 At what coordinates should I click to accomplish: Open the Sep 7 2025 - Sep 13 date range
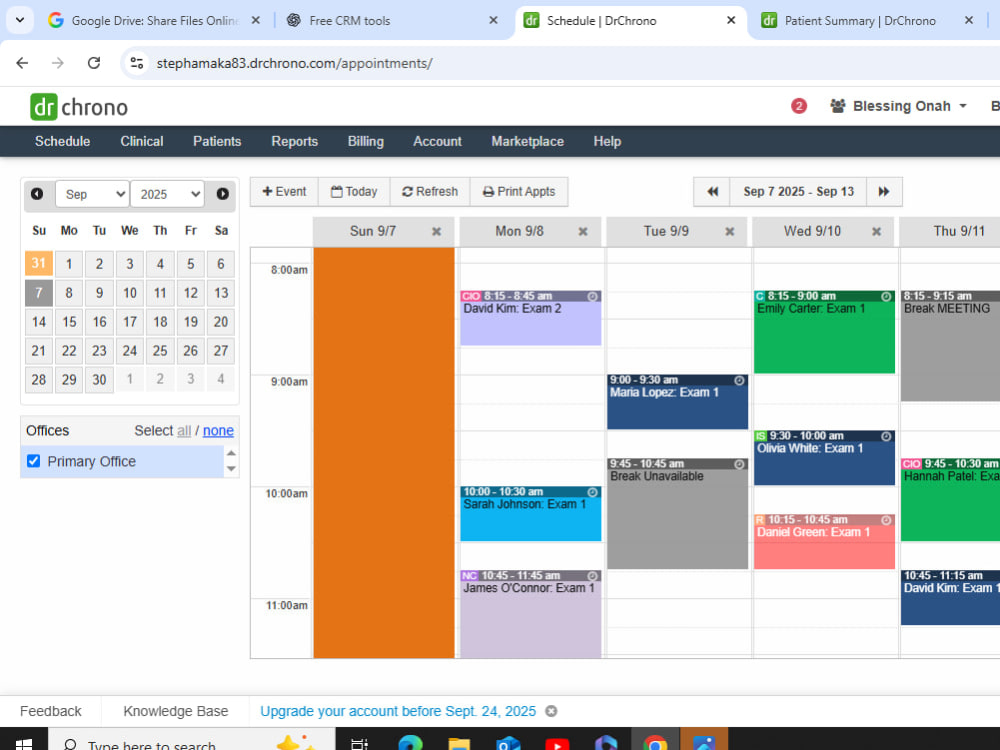798,191
